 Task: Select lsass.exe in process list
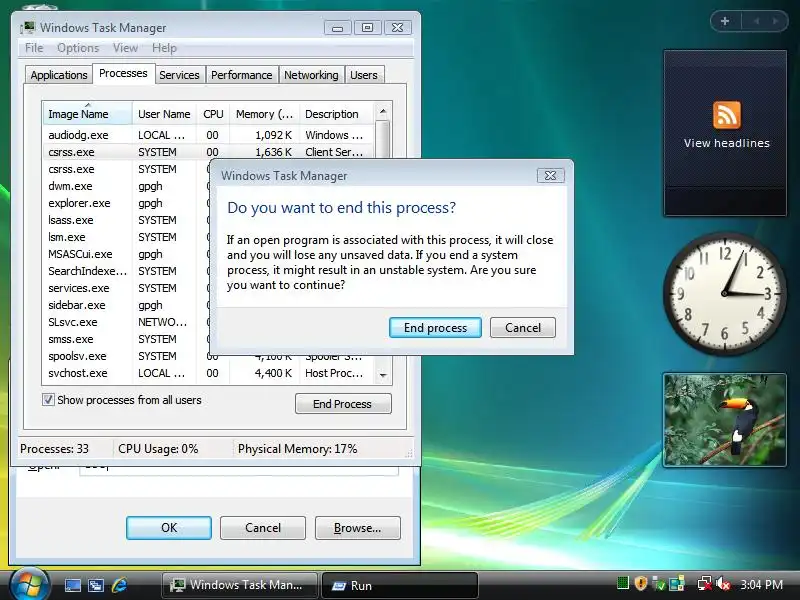click(x=126, y=220)
